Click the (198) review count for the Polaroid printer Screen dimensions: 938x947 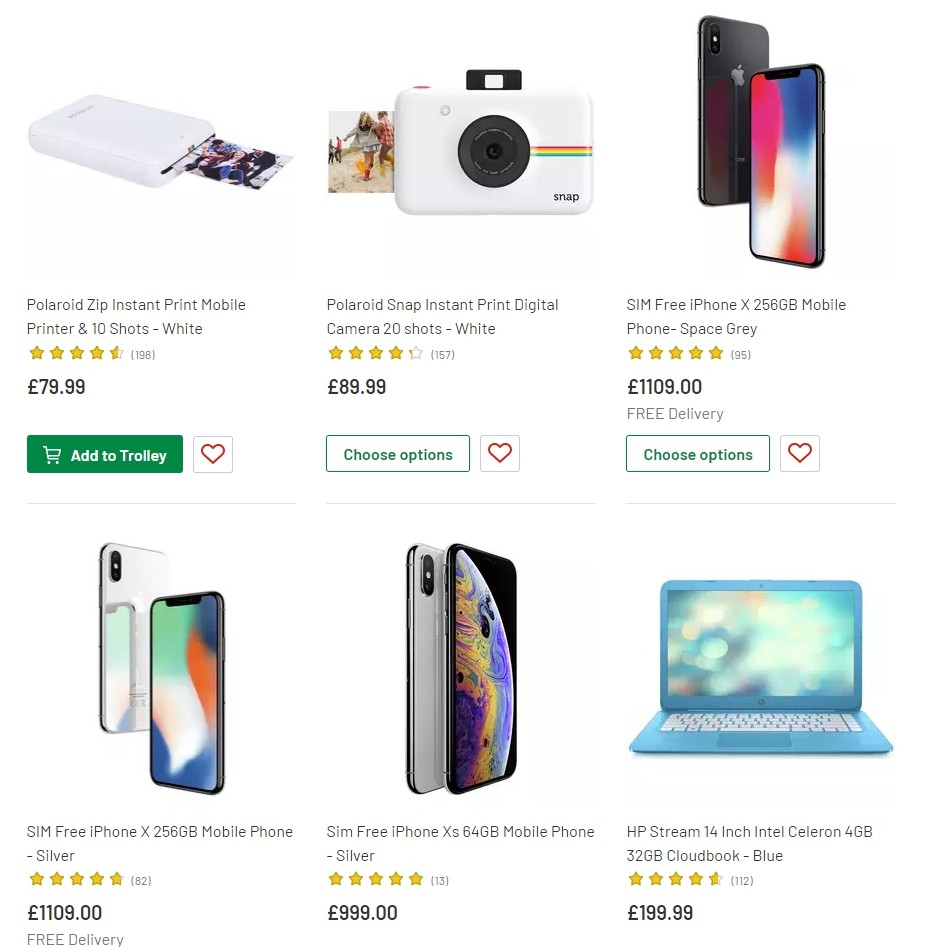[x=142, y=353]
